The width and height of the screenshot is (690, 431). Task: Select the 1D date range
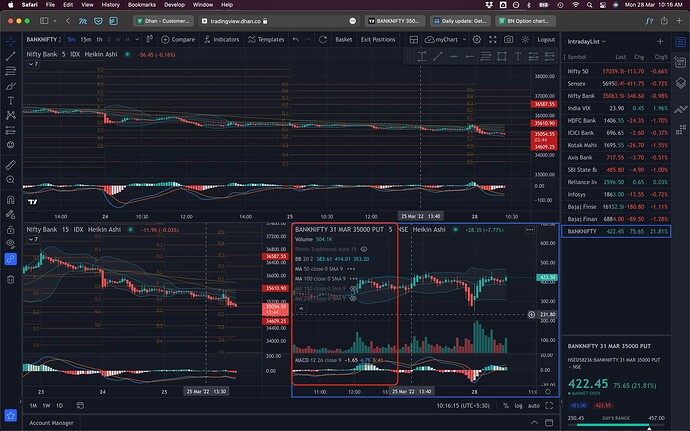(59, 405)
